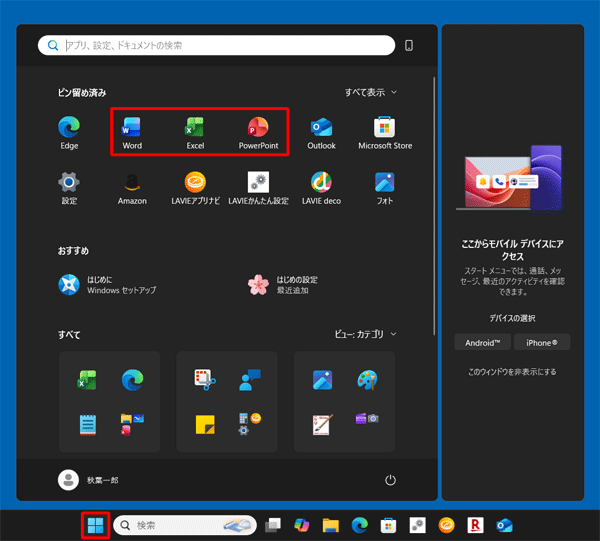Open the power button menu
This screenshot has height=541, width=600.
pyautogui.click(x=391, y=480)
